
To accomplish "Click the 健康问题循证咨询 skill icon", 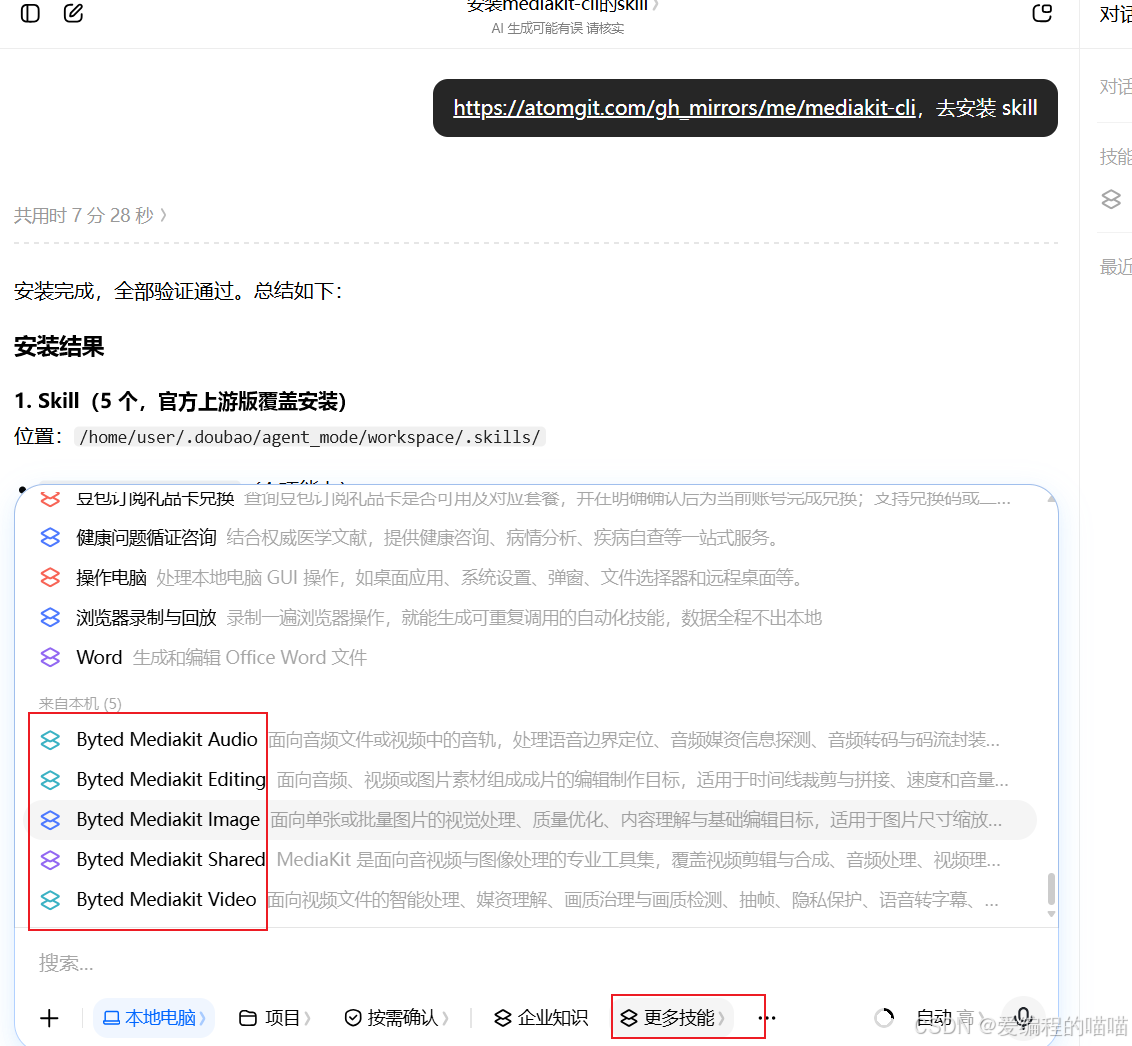I will 50,538.
